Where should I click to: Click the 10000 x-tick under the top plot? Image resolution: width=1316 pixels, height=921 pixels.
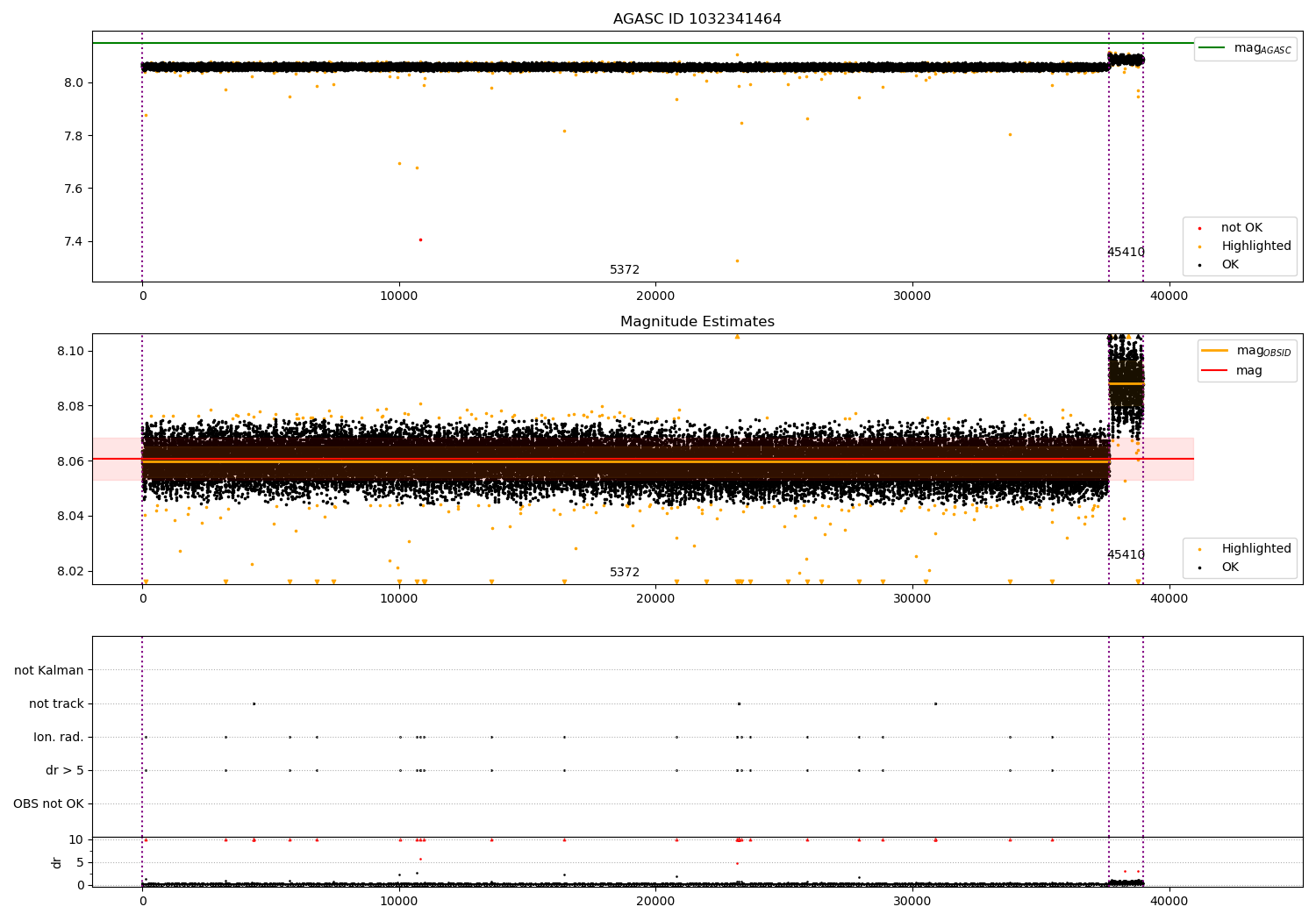pyautogui.click(x=399, y=296)
